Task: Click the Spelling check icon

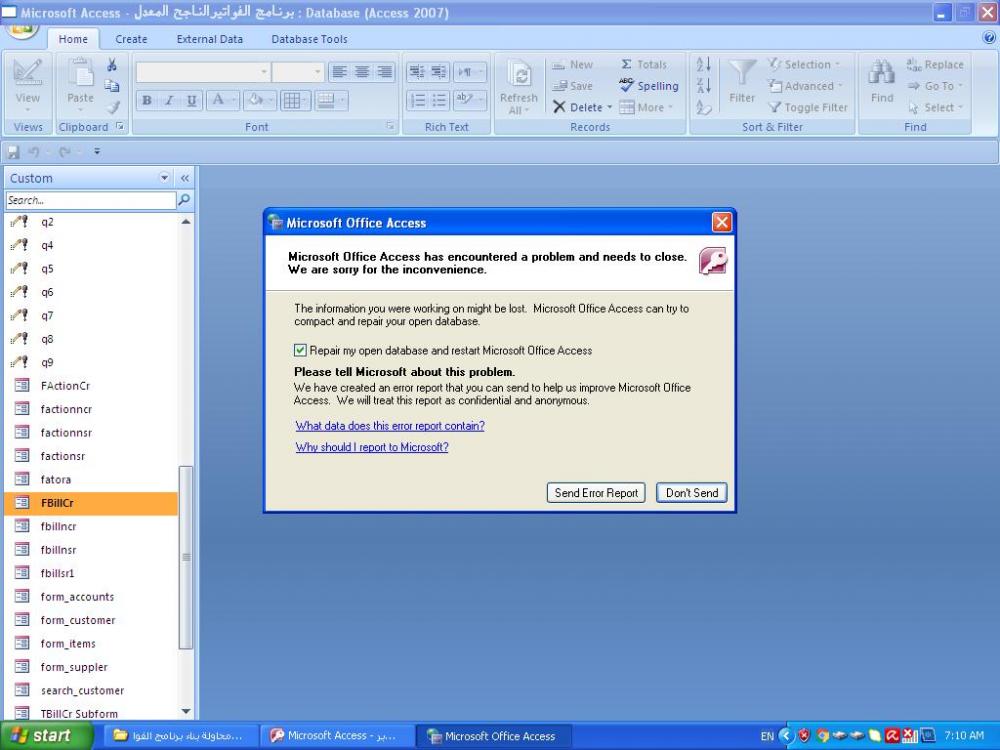Action: coord(626,85)
